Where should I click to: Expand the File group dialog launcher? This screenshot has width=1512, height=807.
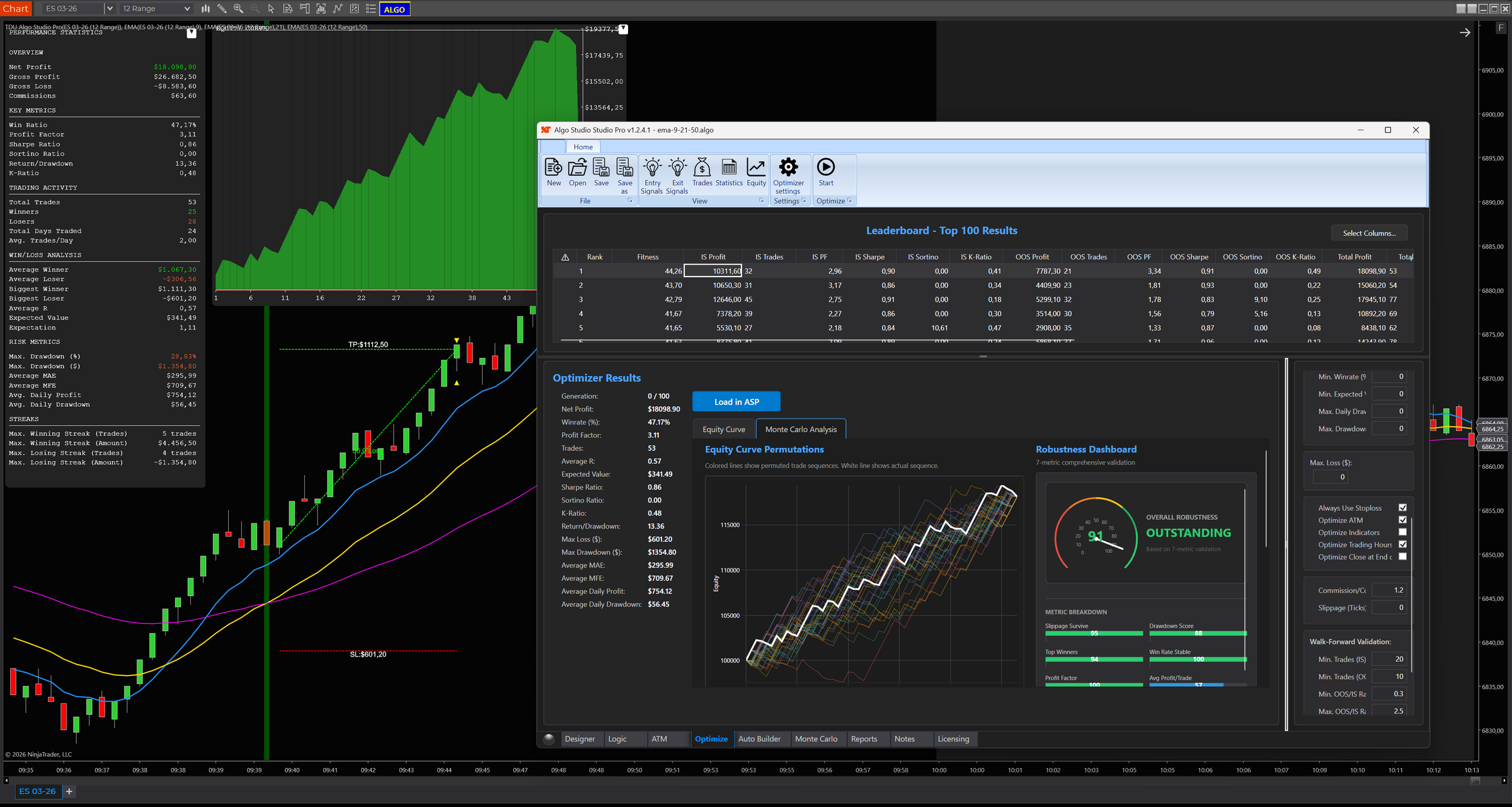(x=629, y=200)
